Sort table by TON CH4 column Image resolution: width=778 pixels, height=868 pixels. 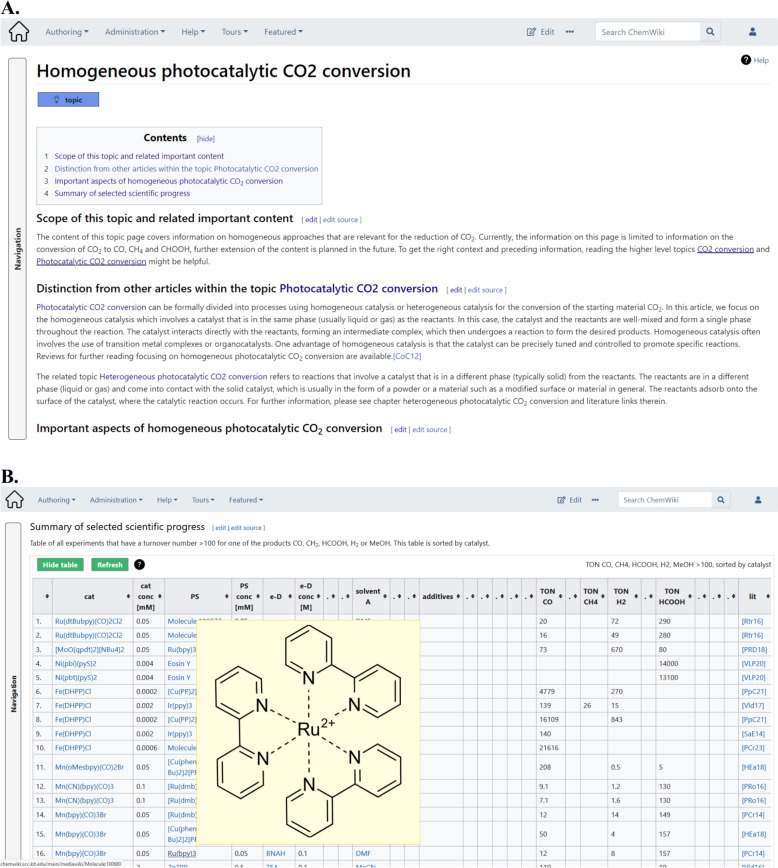coord(602,596)
